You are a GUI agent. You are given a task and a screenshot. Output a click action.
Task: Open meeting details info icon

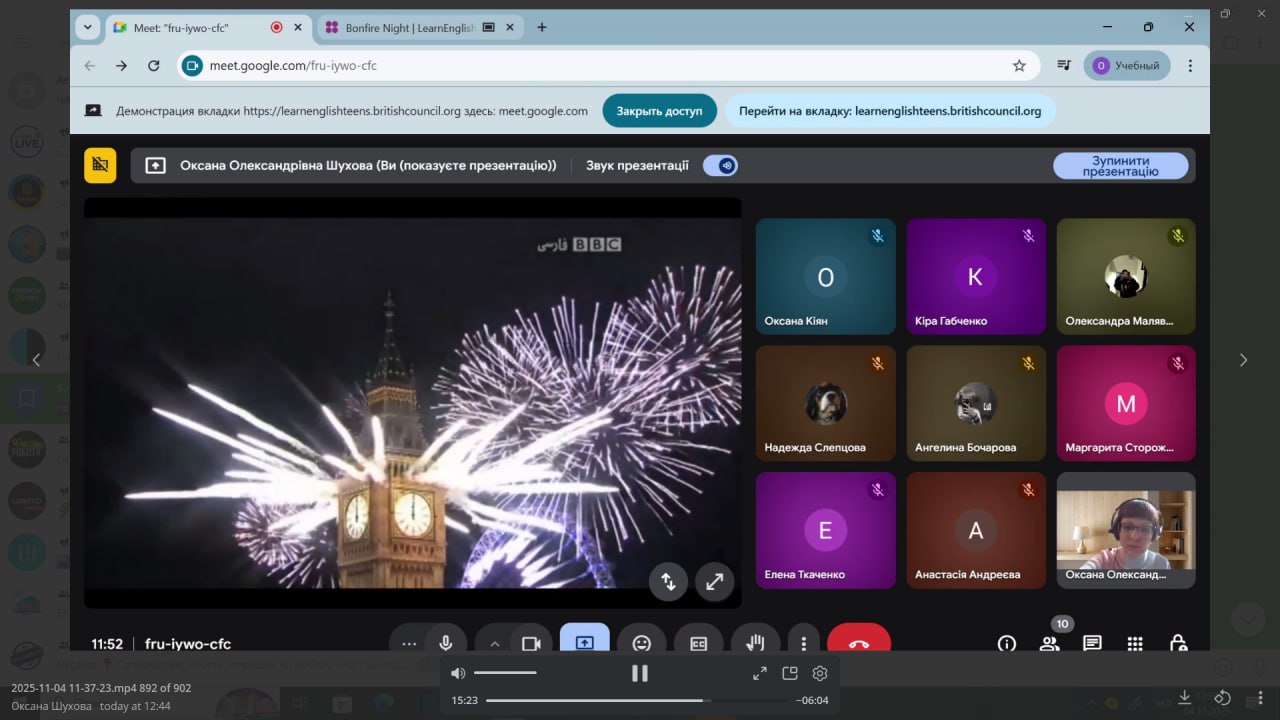tap(1006, 643)
